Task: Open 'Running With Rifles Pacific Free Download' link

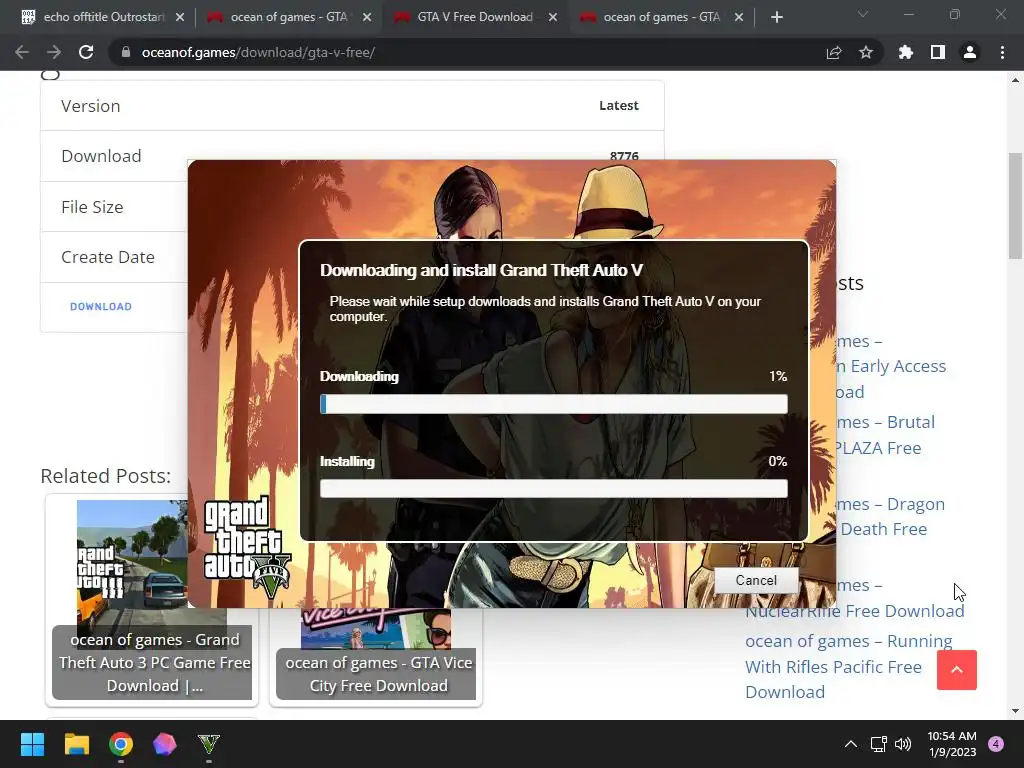Action: coord(849,667)
